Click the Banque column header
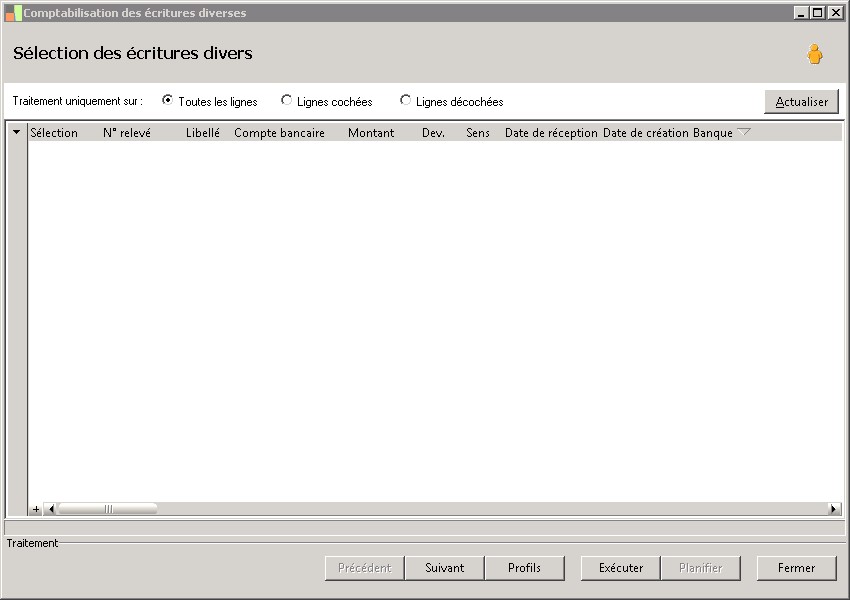The width and height of the screenshot is (850, 600). [712, 133]
